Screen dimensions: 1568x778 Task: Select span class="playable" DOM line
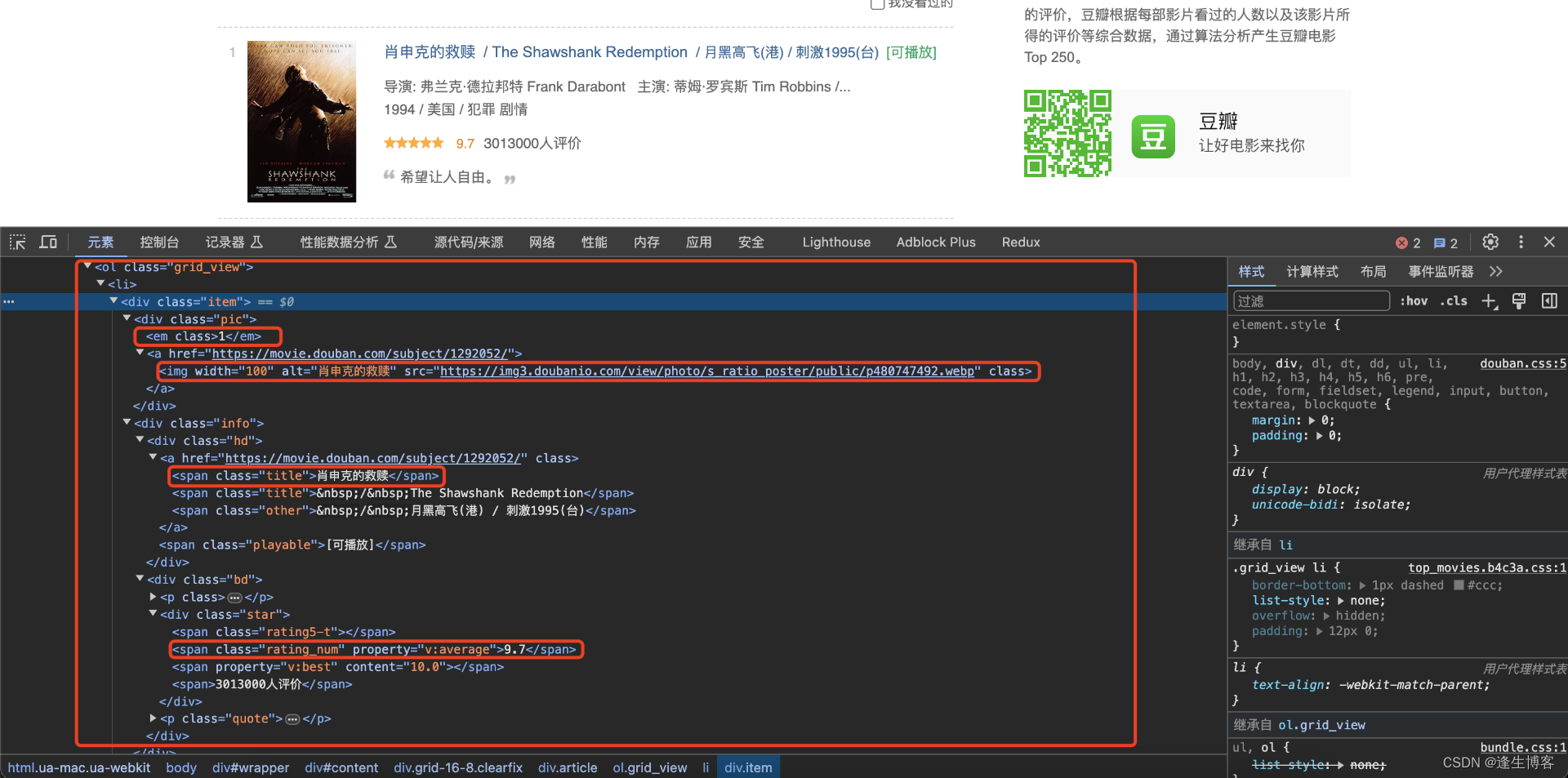[x=292, y=545]
